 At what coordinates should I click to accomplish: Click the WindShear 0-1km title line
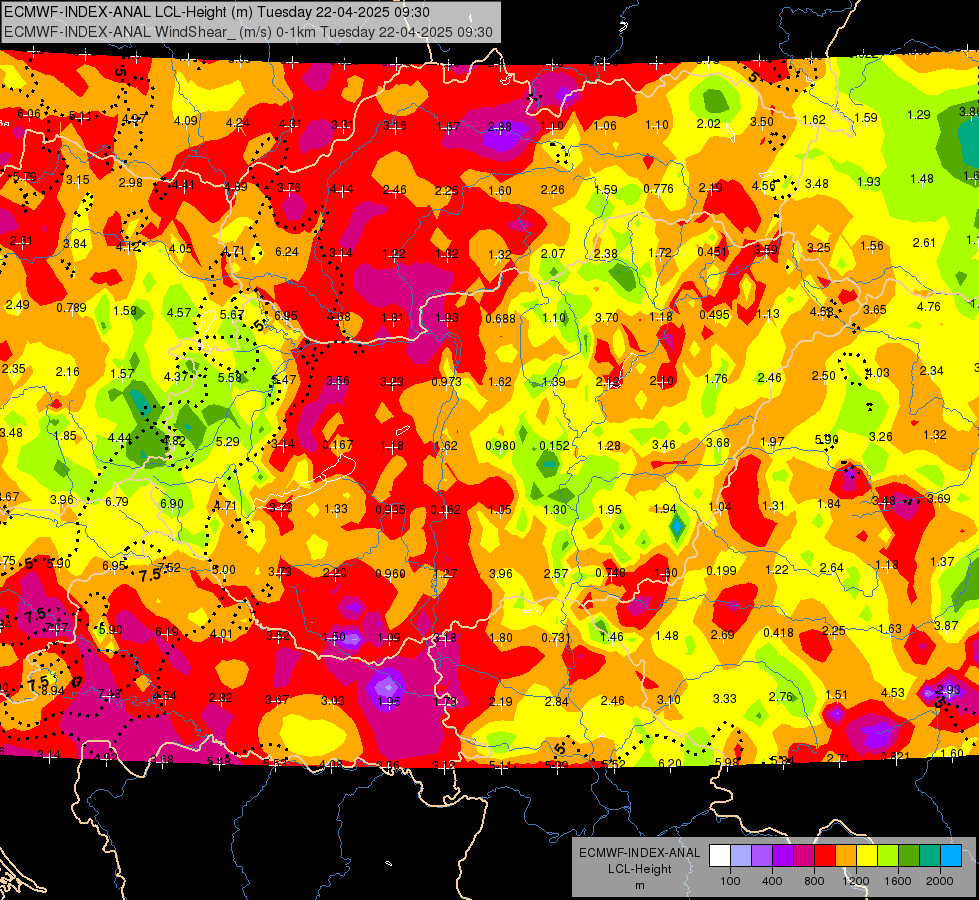248,32
